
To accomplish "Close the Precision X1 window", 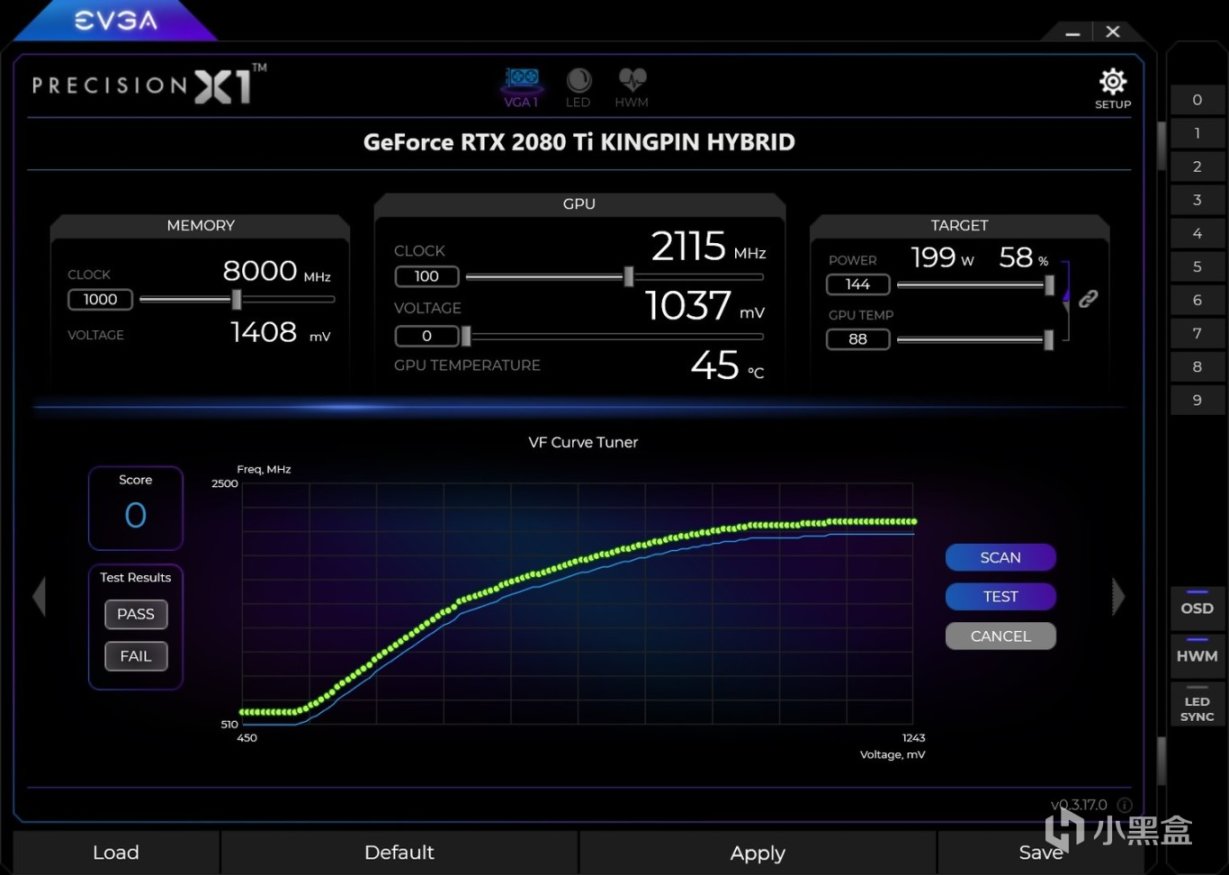I will click(x=1112, y=32).
